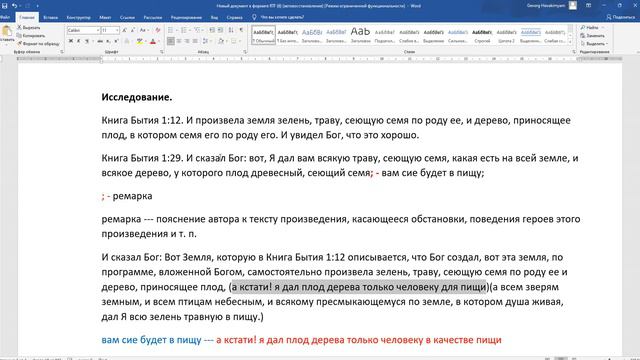640x360 pixels.
Task: Open Абзац paragraph dialog launcher
Action: (245, 52)
